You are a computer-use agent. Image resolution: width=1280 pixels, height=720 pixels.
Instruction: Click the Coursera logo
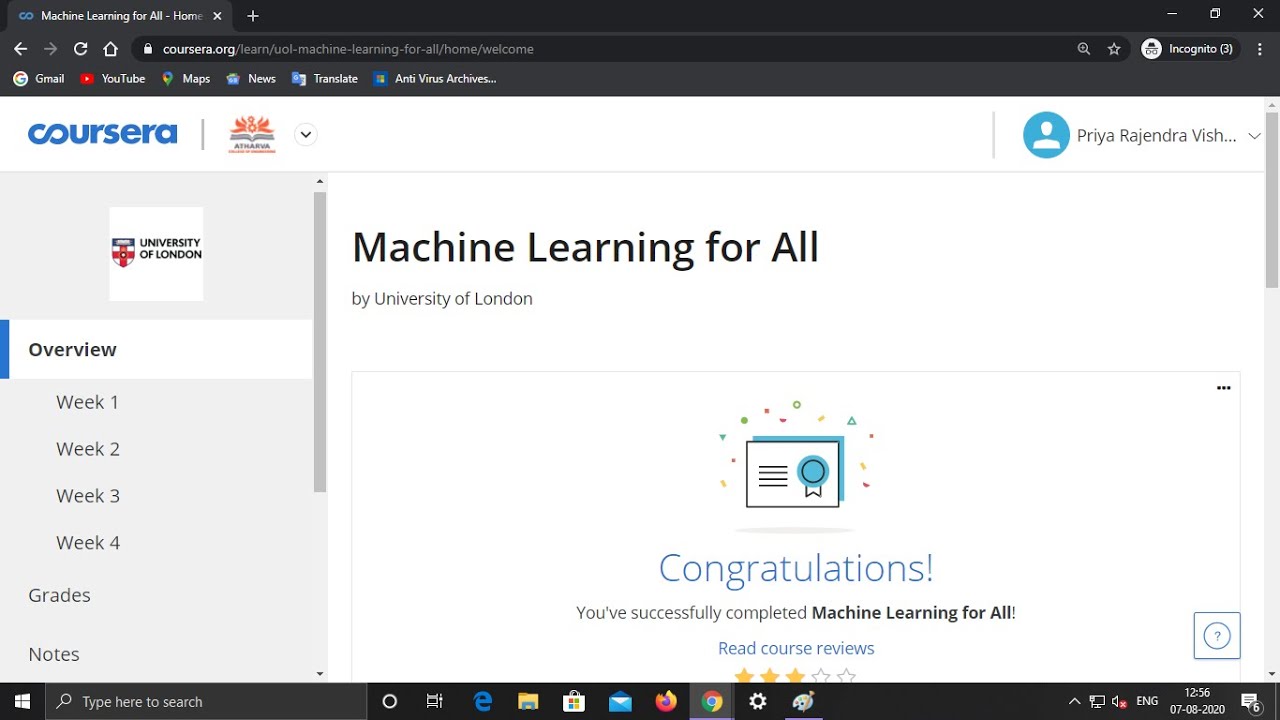coord(102,134)
